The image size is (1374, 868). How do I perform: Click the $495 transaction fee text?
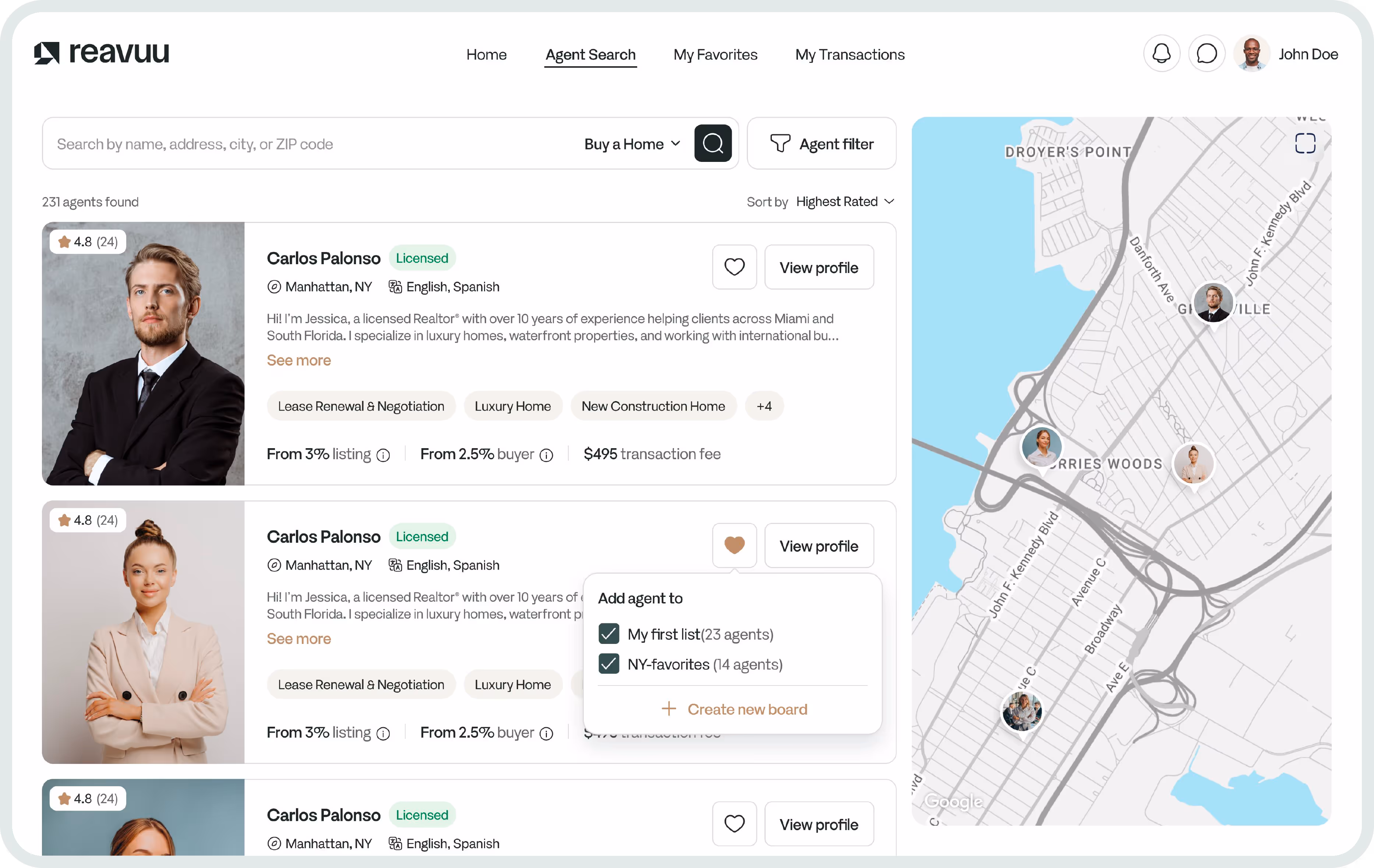point(652,454)
